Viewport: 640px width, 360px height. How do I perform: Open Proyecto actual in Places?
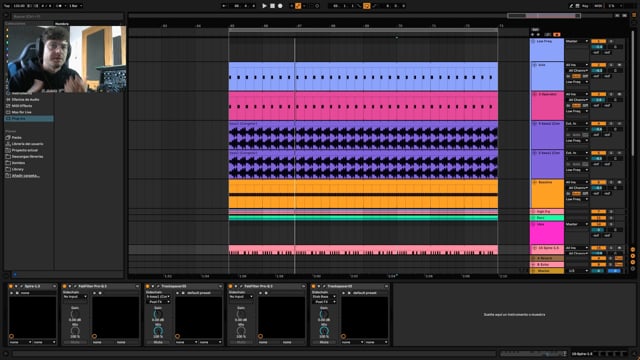point(24,150)
